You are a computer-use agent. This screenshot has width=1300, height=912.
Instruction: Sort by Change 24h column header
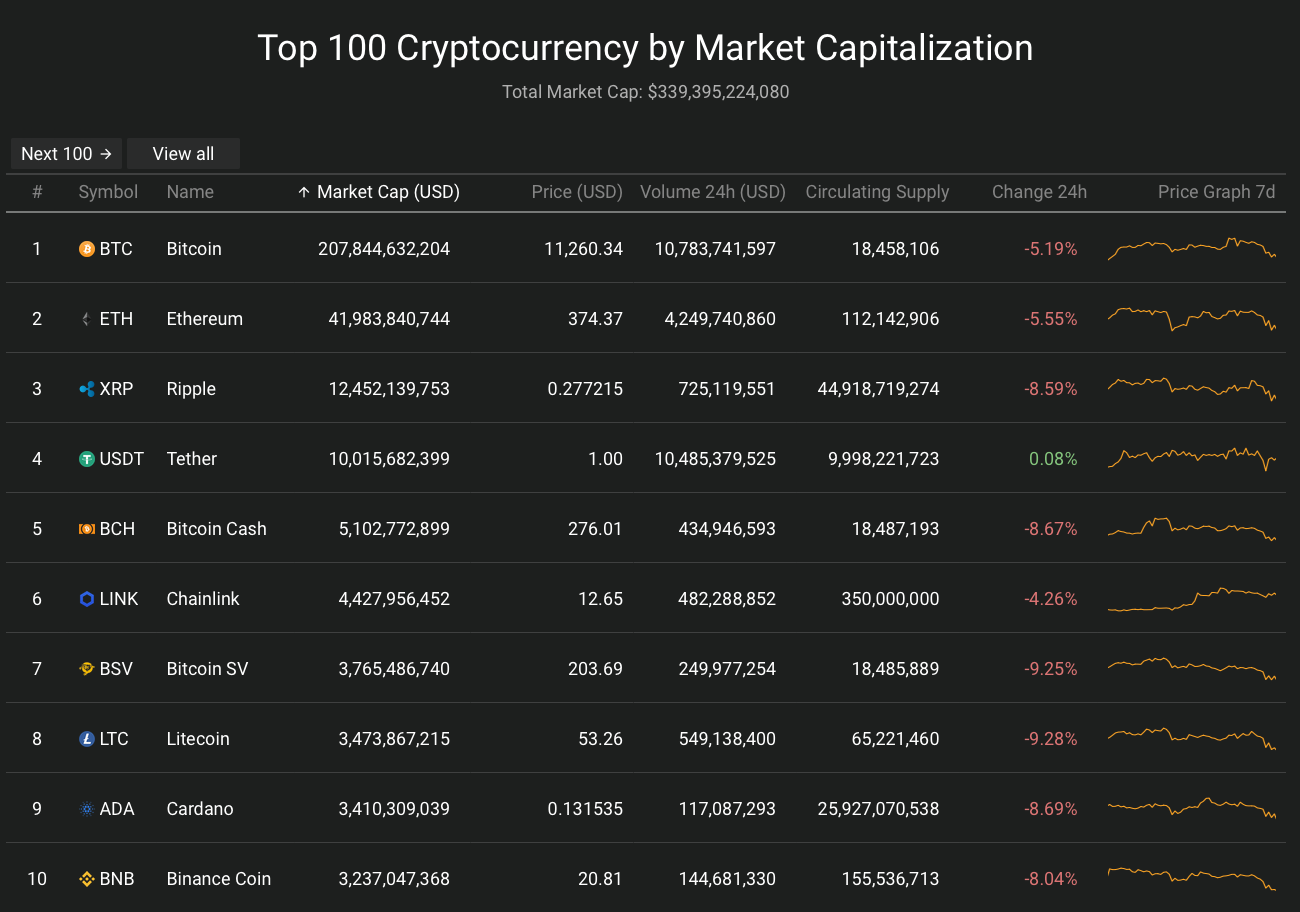(x=1039, y=192)
